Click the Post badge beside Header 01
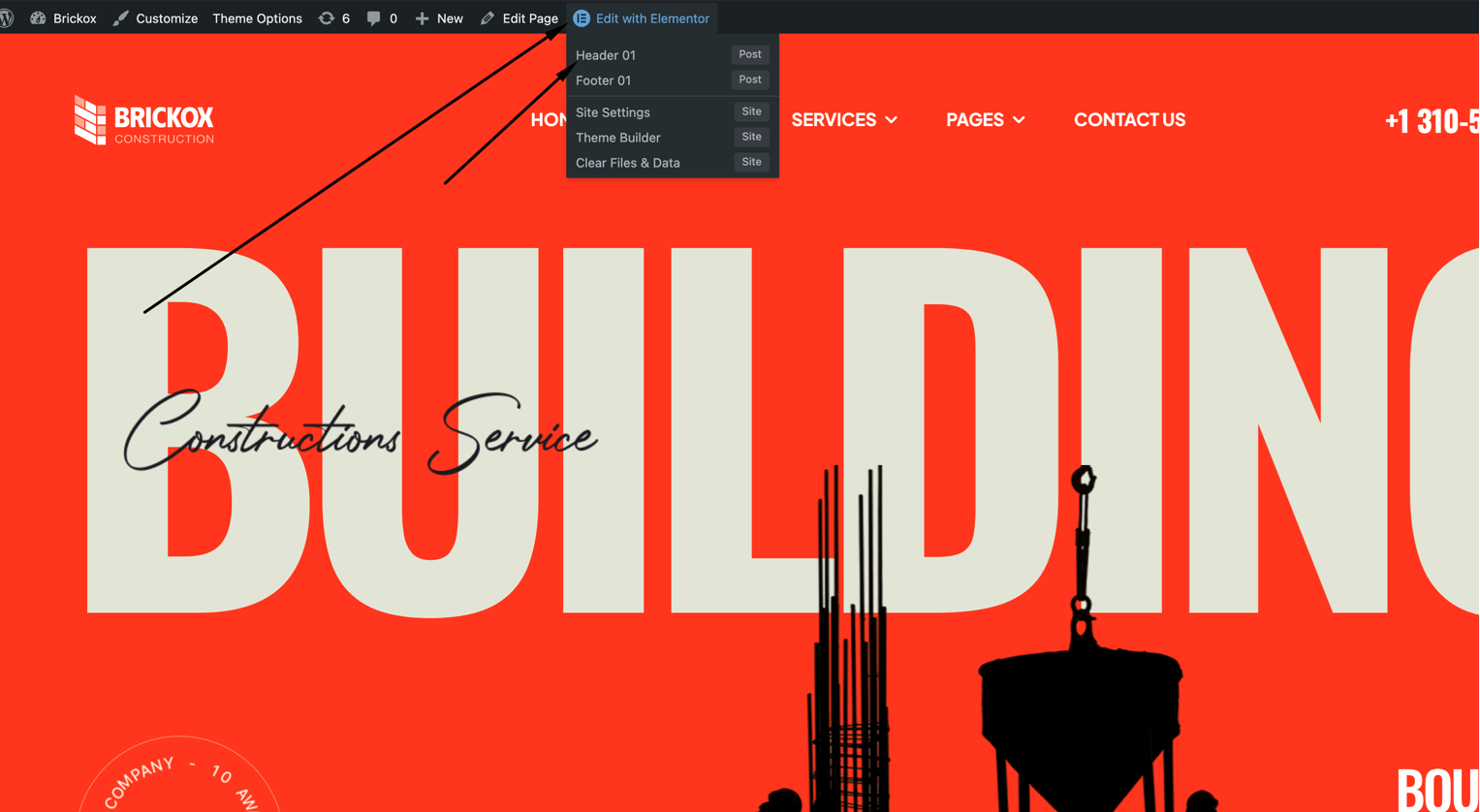1480x812 pixels. [x=750, y=54]
